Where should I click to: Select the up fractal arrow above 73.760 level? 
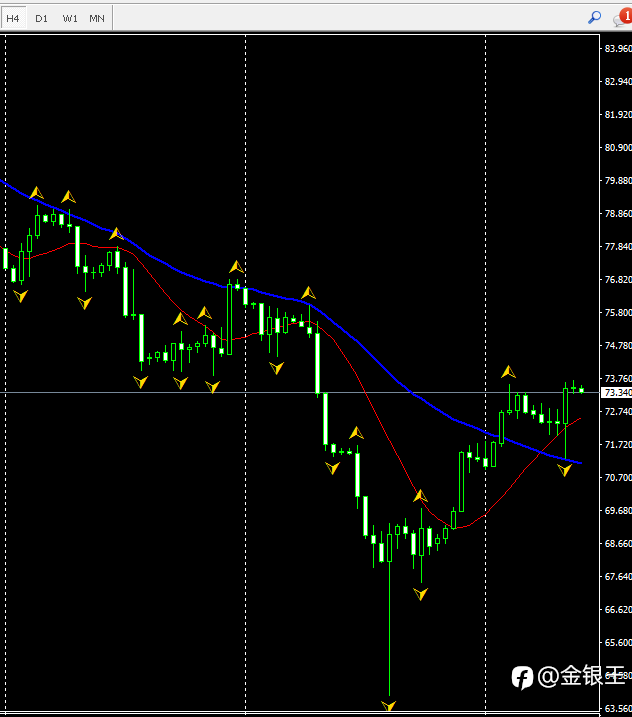pos(508,372)
